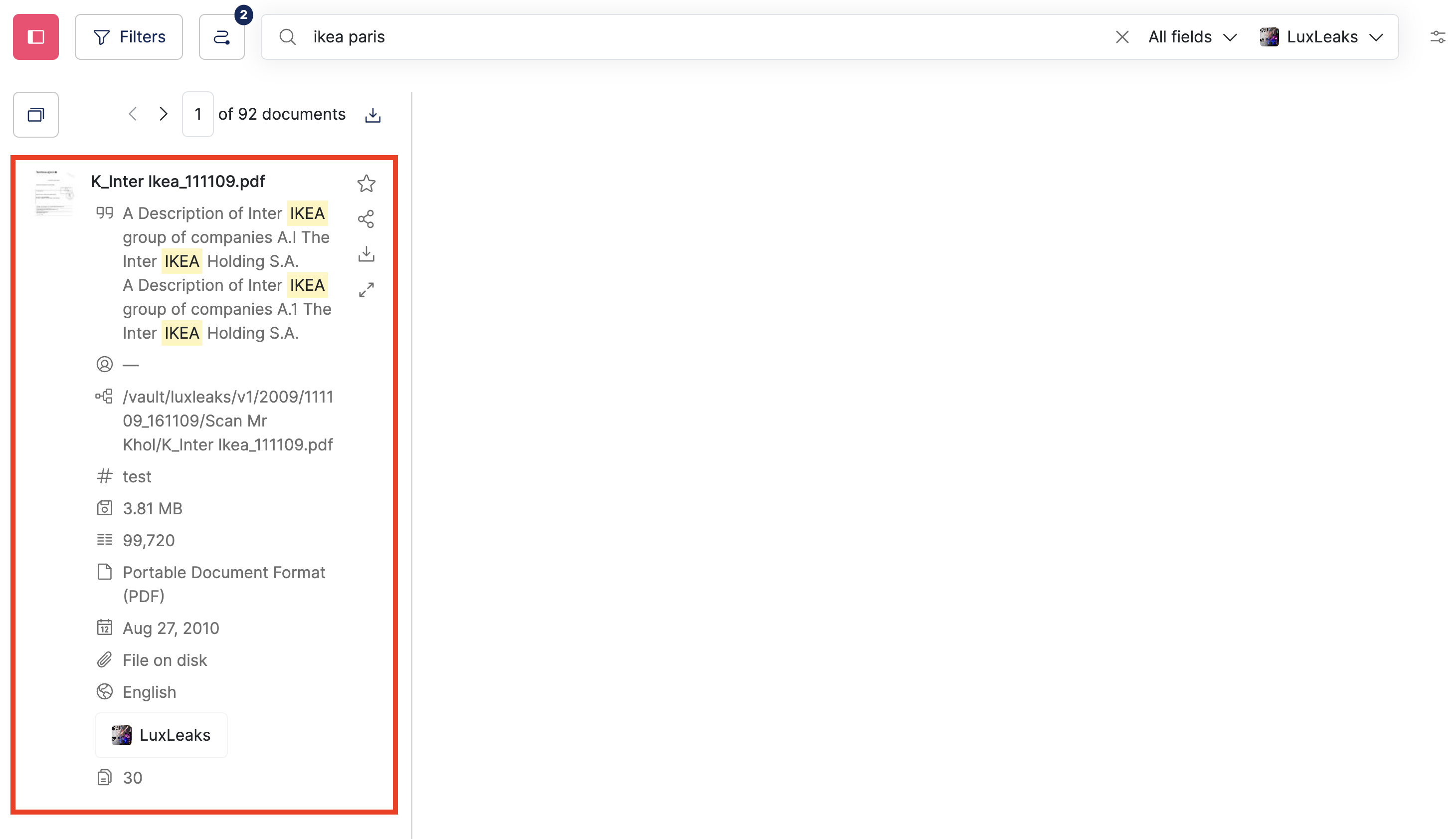The width and height of the screenshot is (1456, 839).
Task: Star the K_Inter Ikea_111109.pdf document
Action: [x=366, y=183]
